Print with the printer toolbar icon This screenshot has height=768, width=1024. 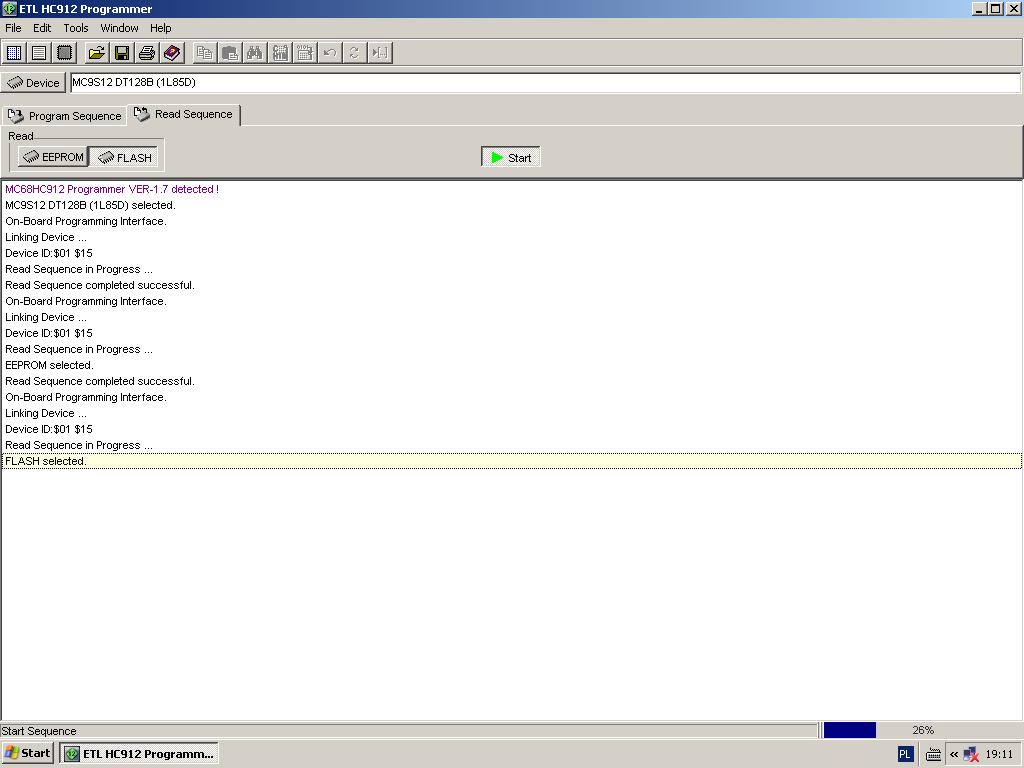click(x=147, y=53)
